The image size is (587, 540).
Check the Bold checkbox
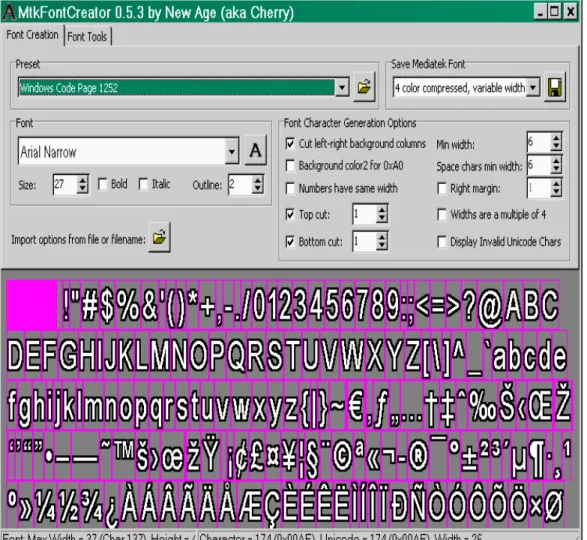[x=102, y=184]
